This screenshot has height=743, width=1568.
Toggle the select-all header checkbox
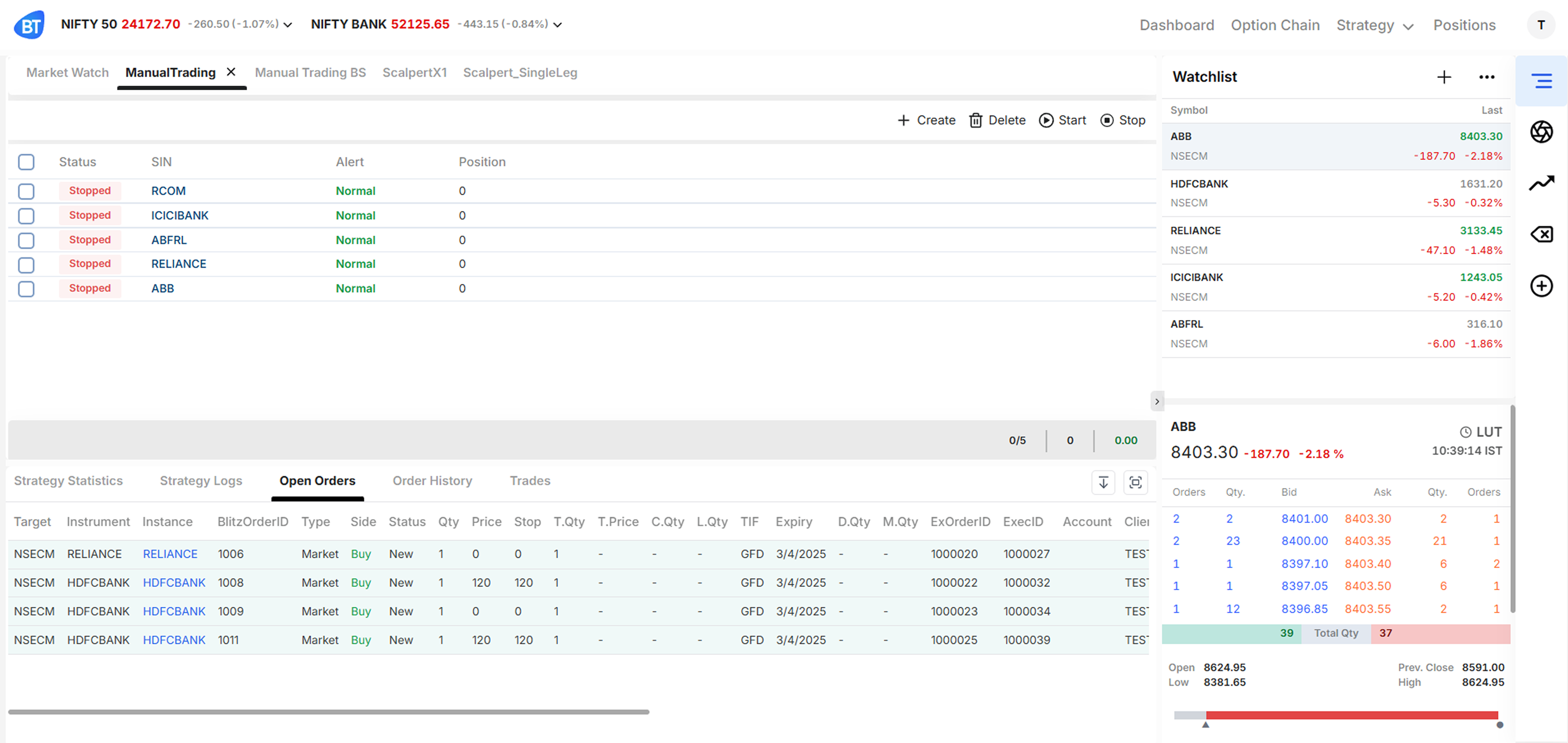(26, 162)
